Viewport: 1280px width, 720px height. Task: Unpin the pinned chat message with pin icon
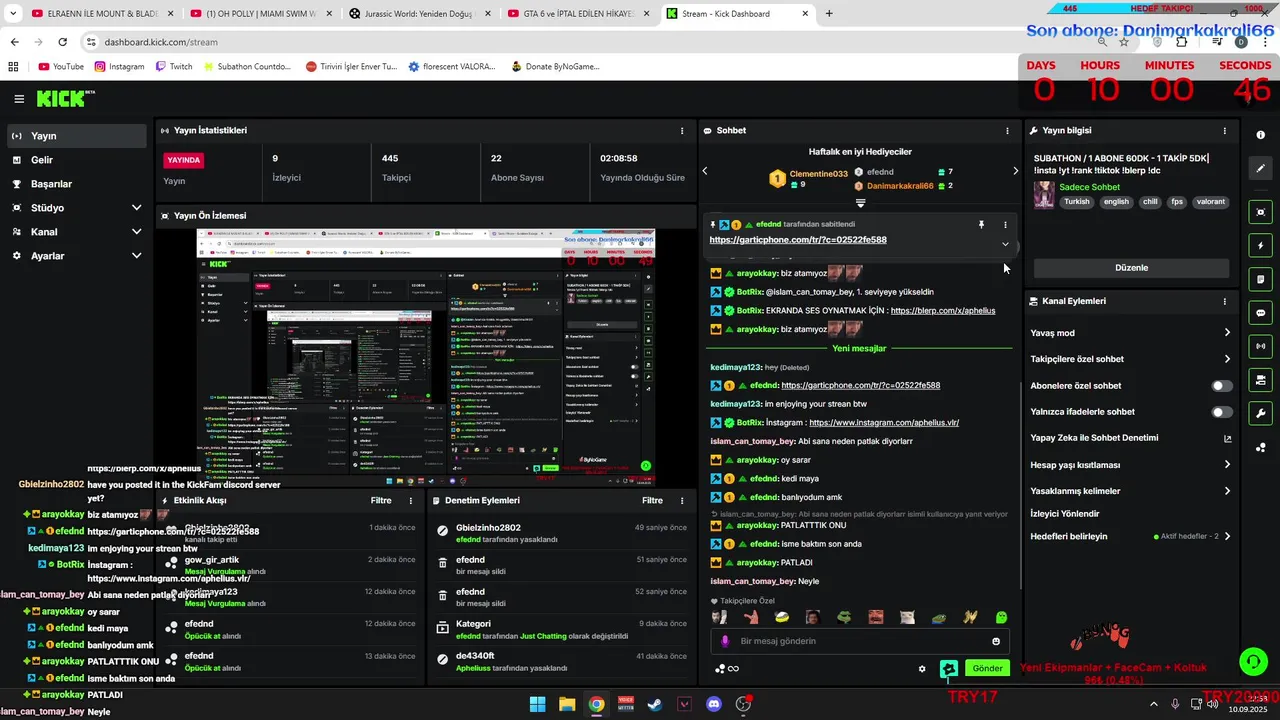[981, 225]
